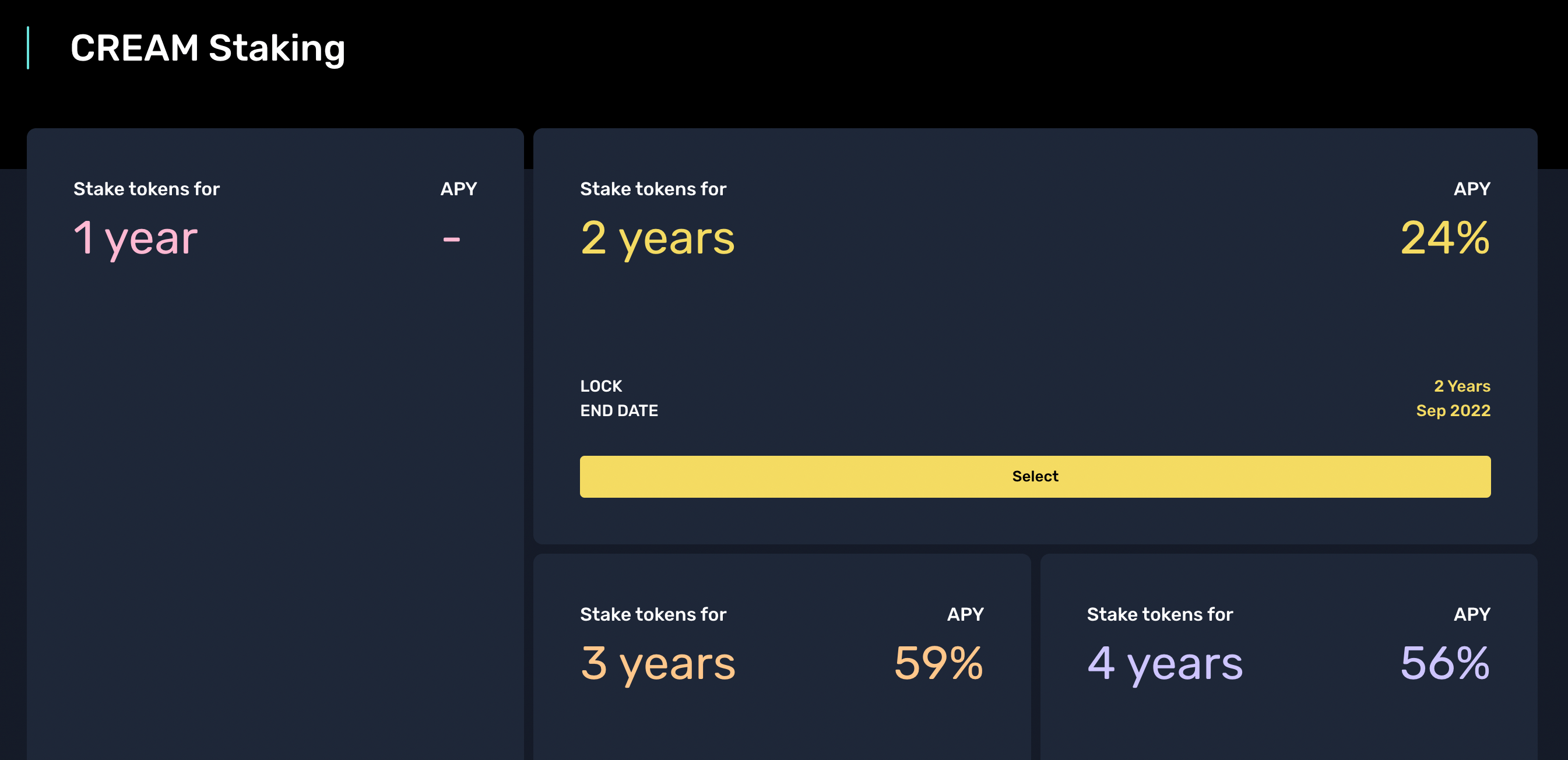Open the 1 year staking card
The width and height of the screenshot is (1568, 760).
pyautogui.click(x=275, y=426)
